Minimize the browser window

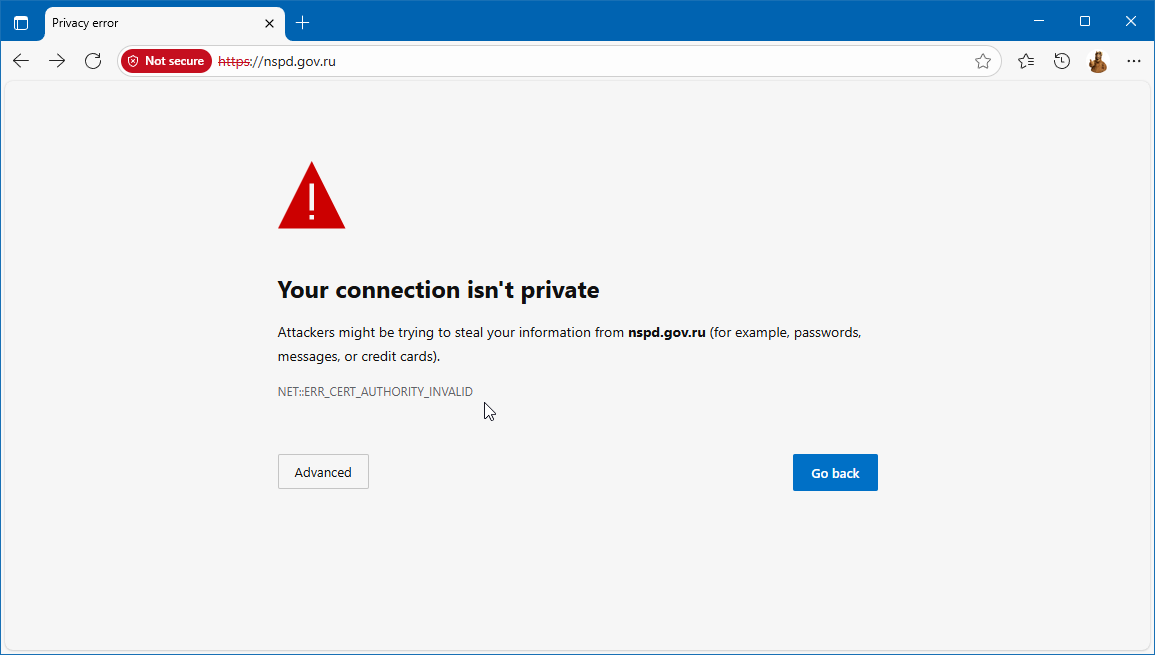point(1038,20)
